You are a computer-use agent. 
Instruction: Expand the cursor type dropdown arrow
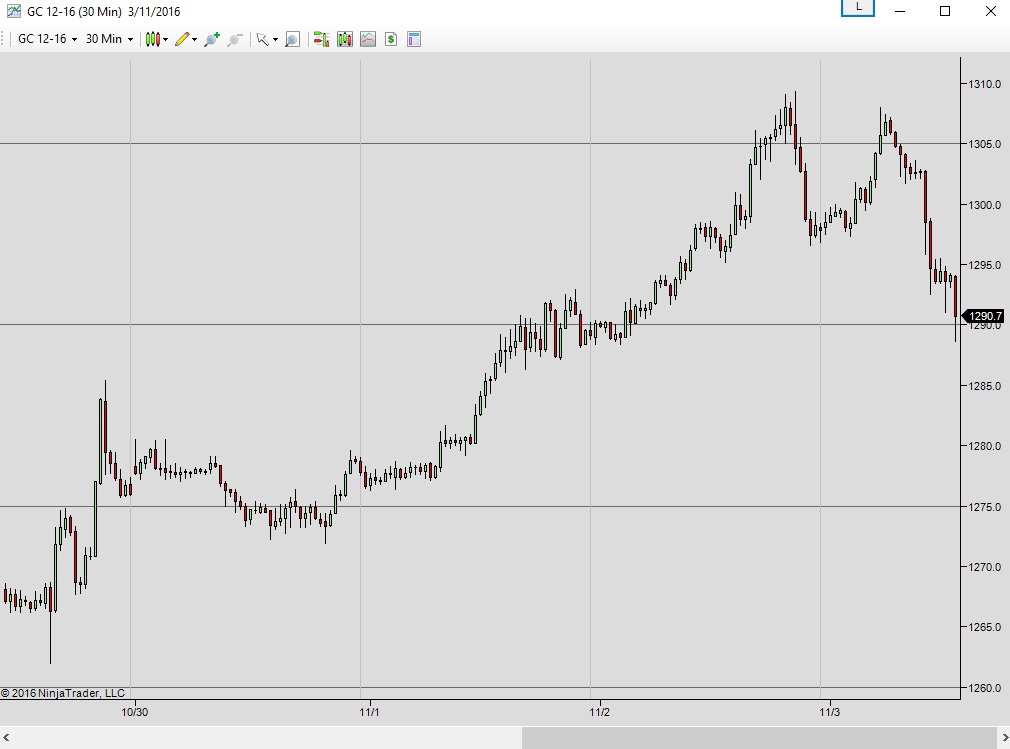point(276,40)
